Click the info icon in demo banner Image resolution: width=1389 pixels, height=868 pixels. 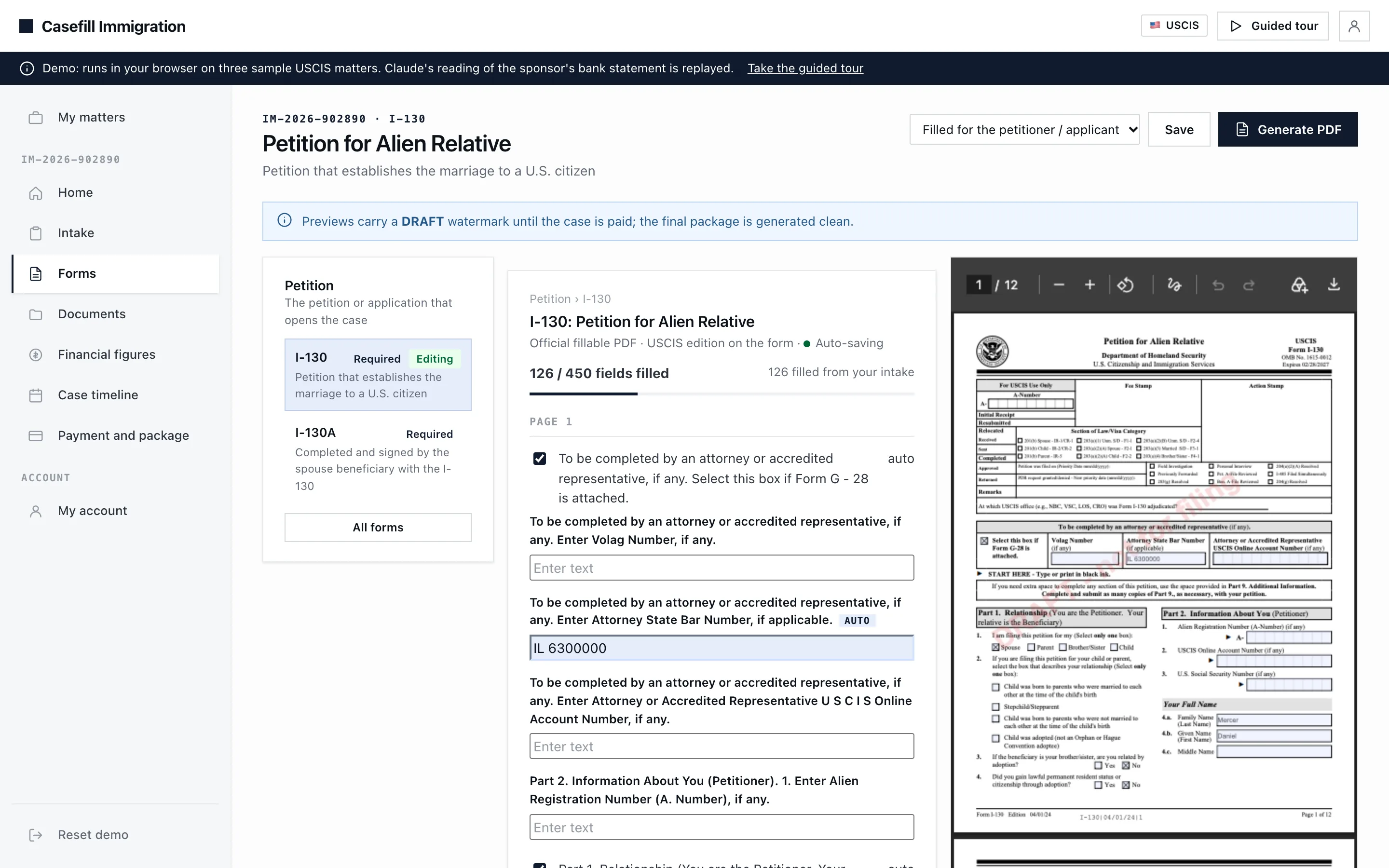click(27, 68)
